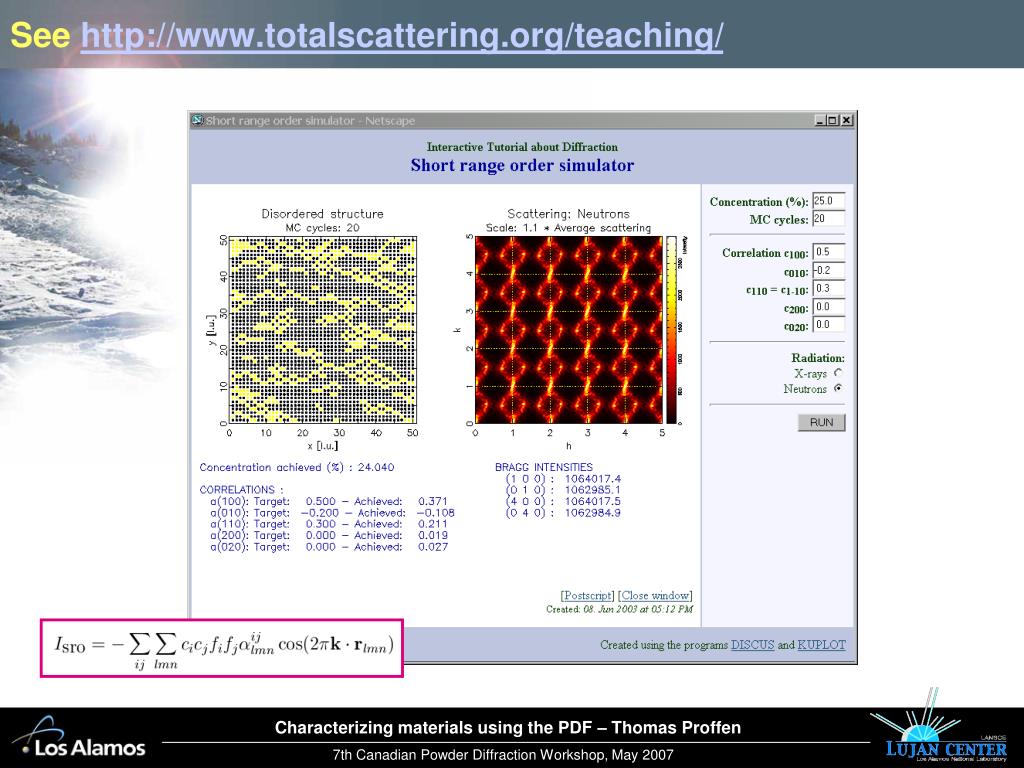
Task: Change the c010 correlation field
Action: (829, 270)
